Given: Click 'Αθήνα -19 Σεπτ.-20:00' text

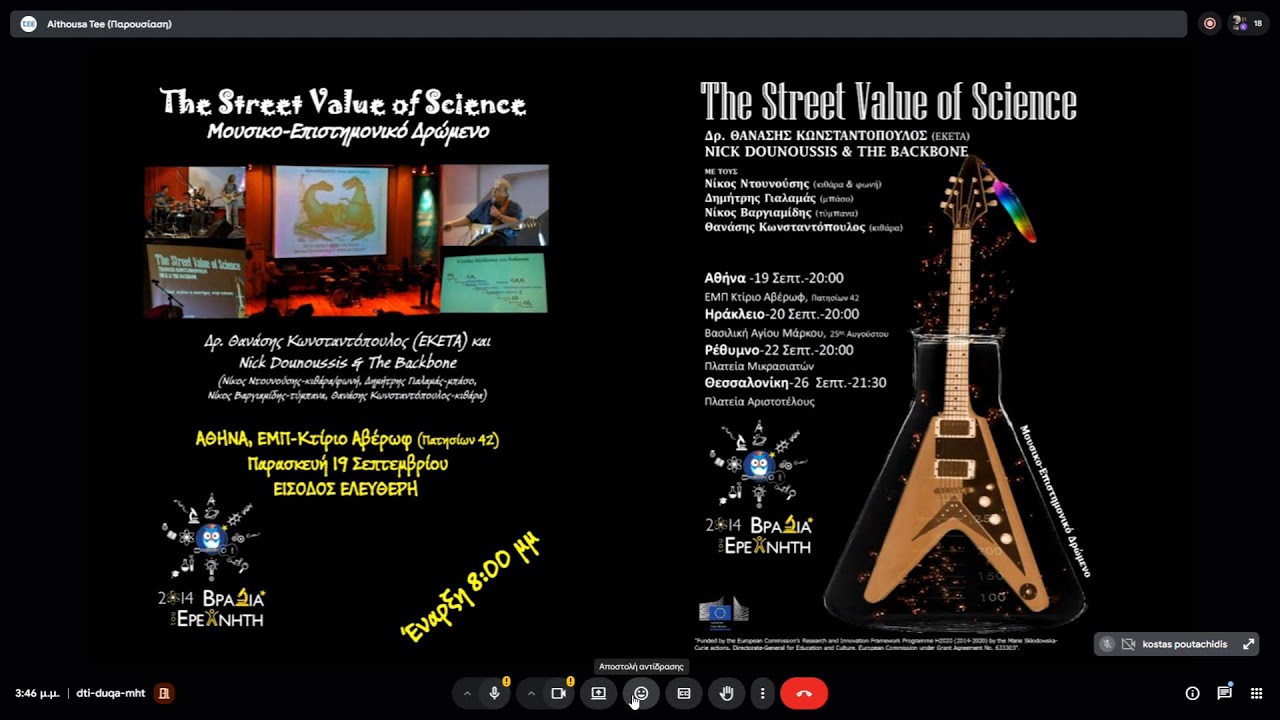Looking at the screenshot, I should (x=774, y=278).
